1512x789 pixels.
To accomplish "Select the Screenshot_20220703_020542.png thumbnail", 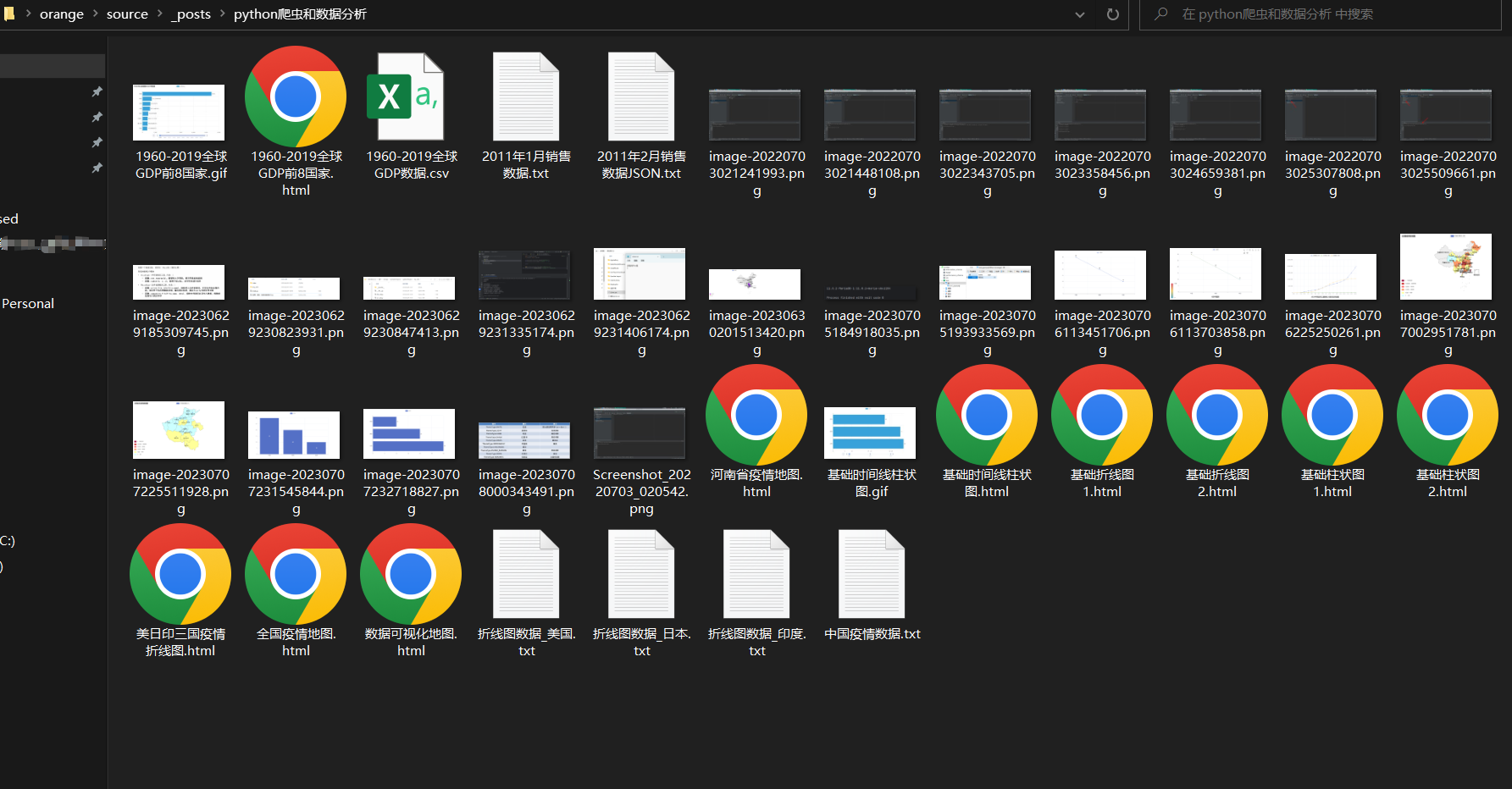I will 640,433.
